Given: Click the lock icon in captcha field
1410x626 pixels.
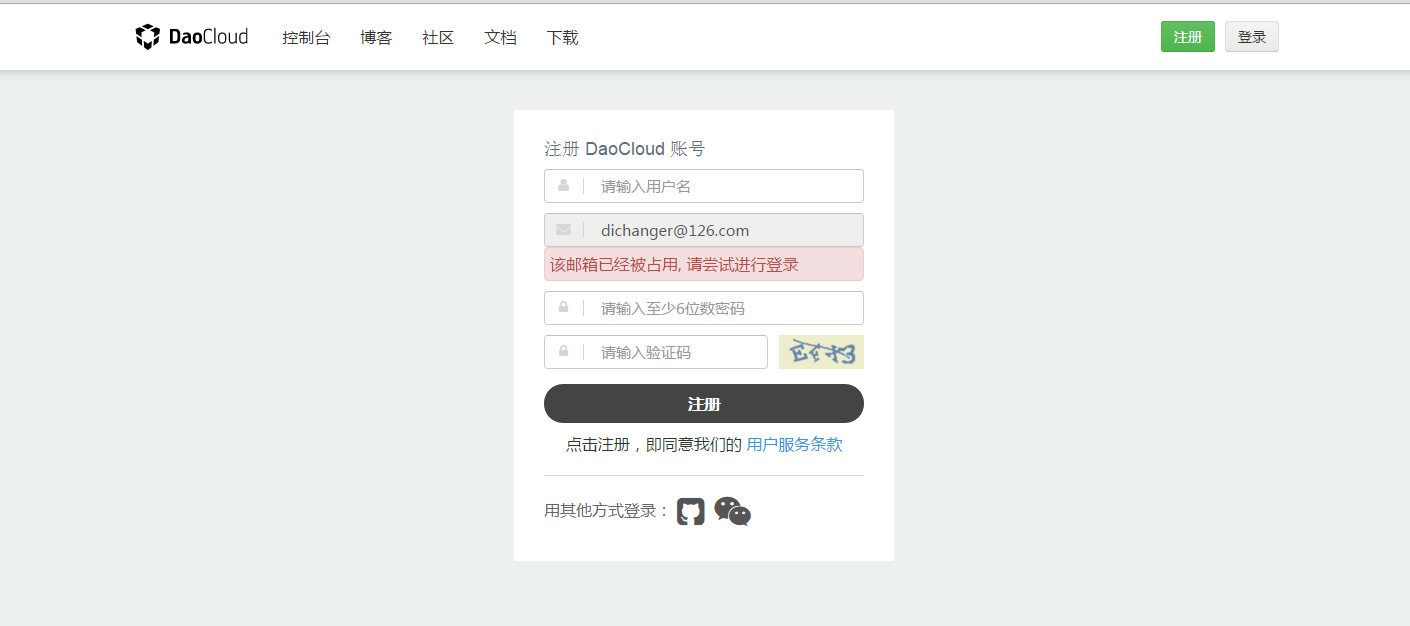Looking at the screenshot, I should (x=563, y=352).
